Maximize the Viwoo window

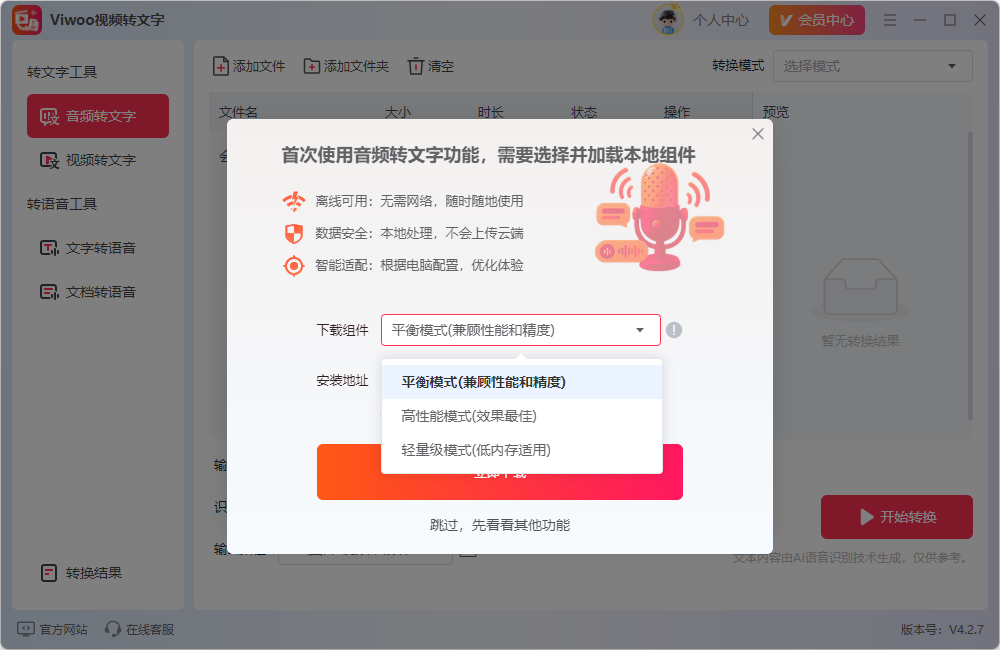[x=950, y=20]
